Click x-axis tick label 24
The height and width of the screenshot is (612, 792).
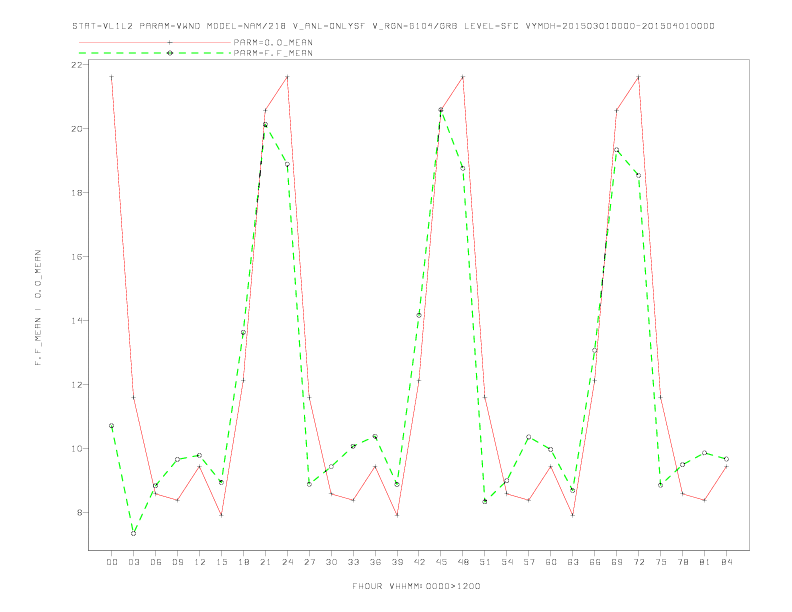287,562
